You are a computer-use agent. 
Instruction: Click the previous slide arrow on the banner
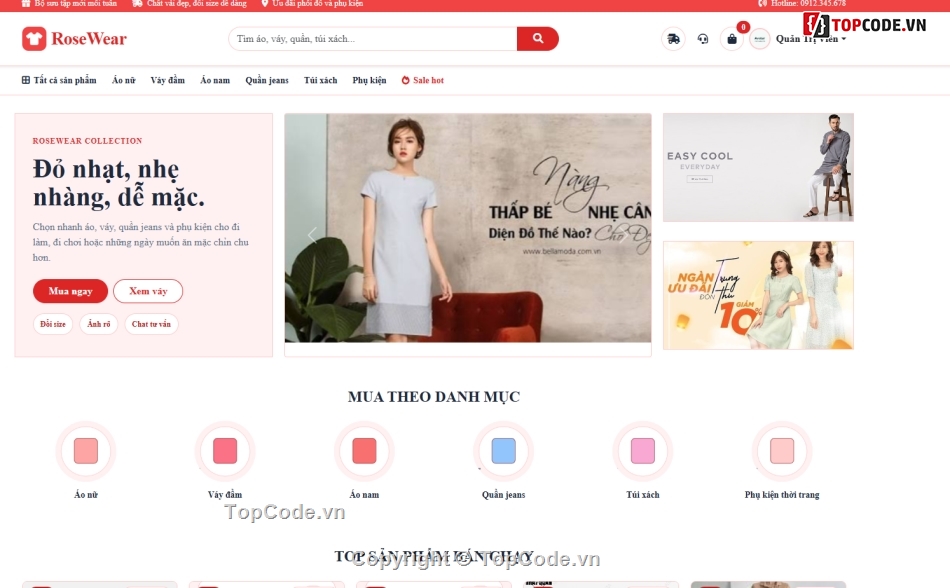[312, 235]
